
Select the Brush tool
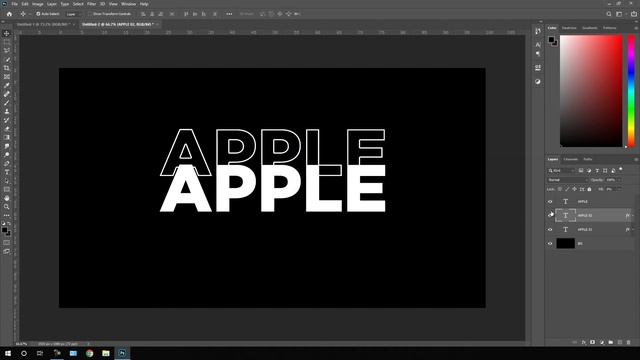pyautogui.click(x=7, y=103)
